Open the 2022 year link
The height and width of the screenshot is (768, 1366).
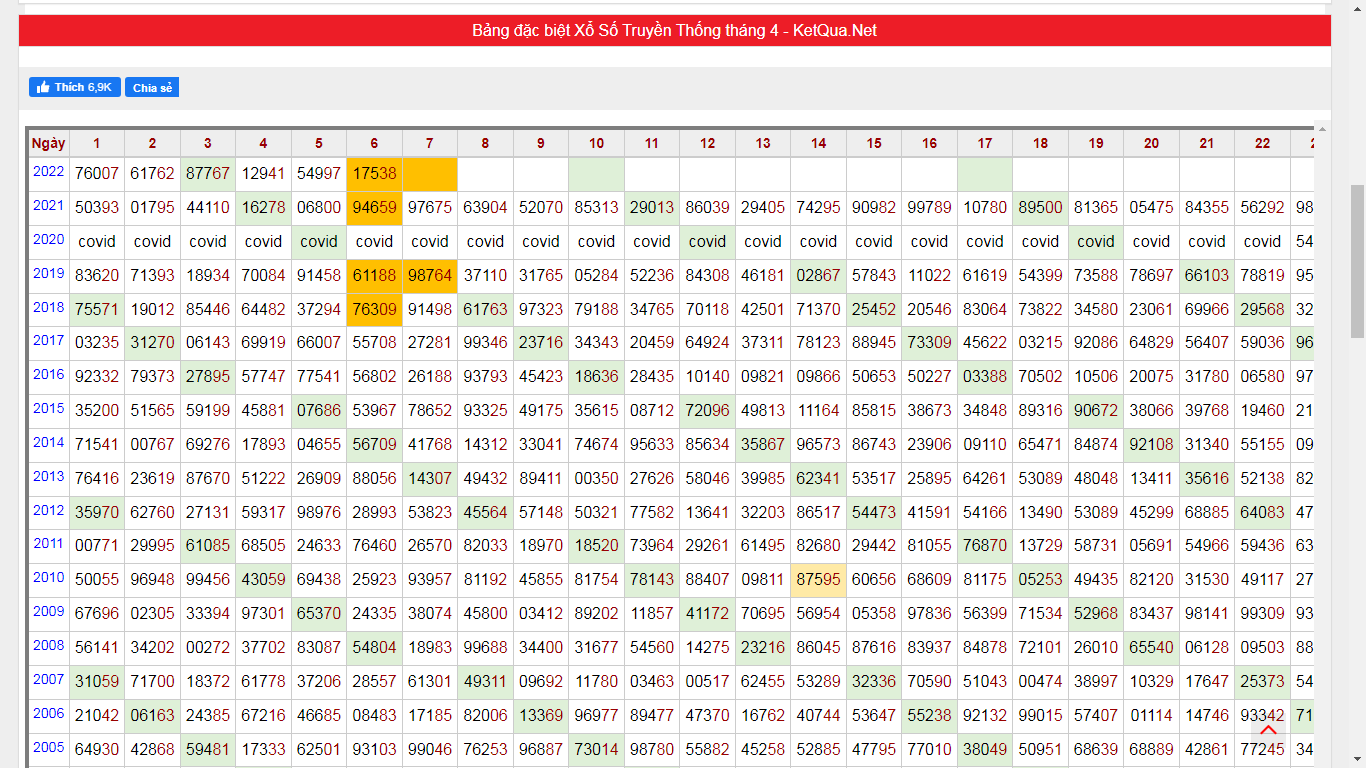[x=48, y=172]
